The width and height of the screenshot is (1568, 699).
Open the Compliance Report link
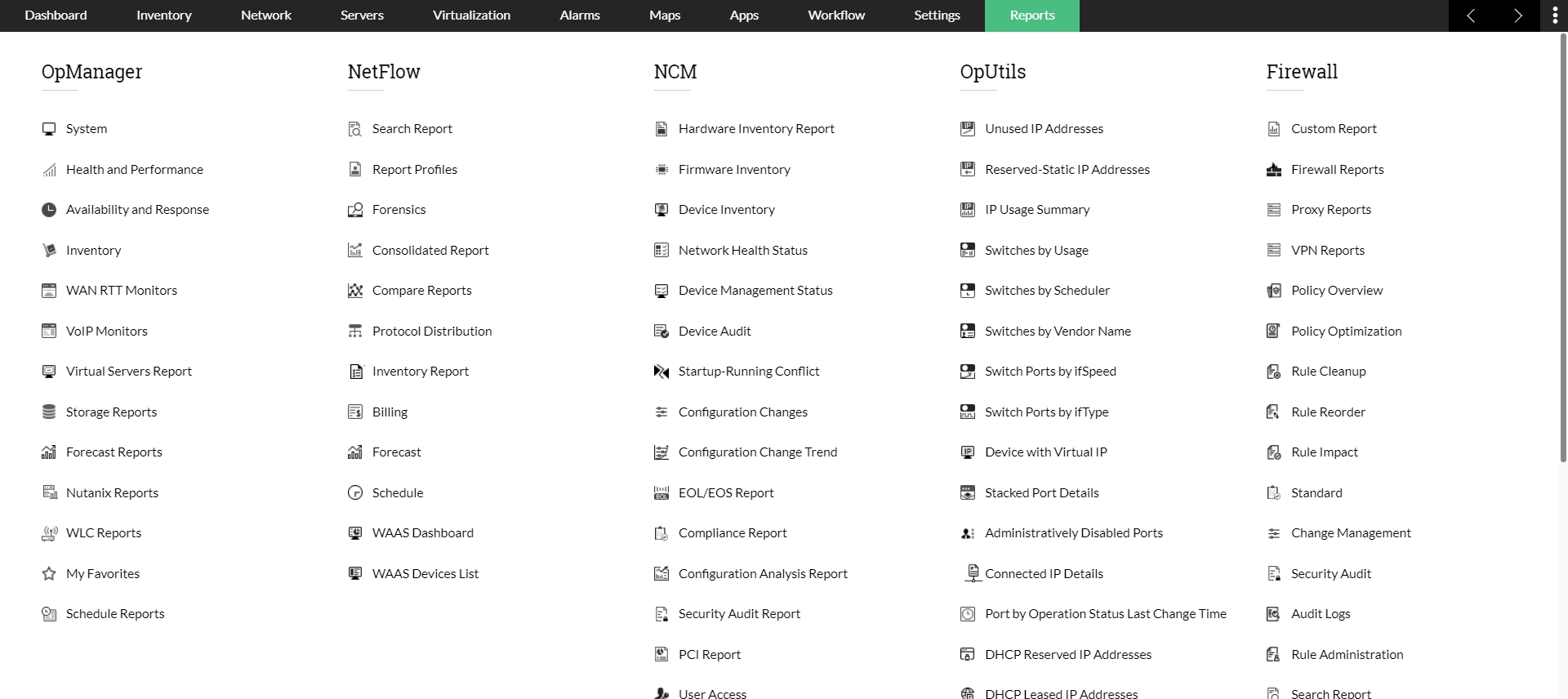coord(733,533)
